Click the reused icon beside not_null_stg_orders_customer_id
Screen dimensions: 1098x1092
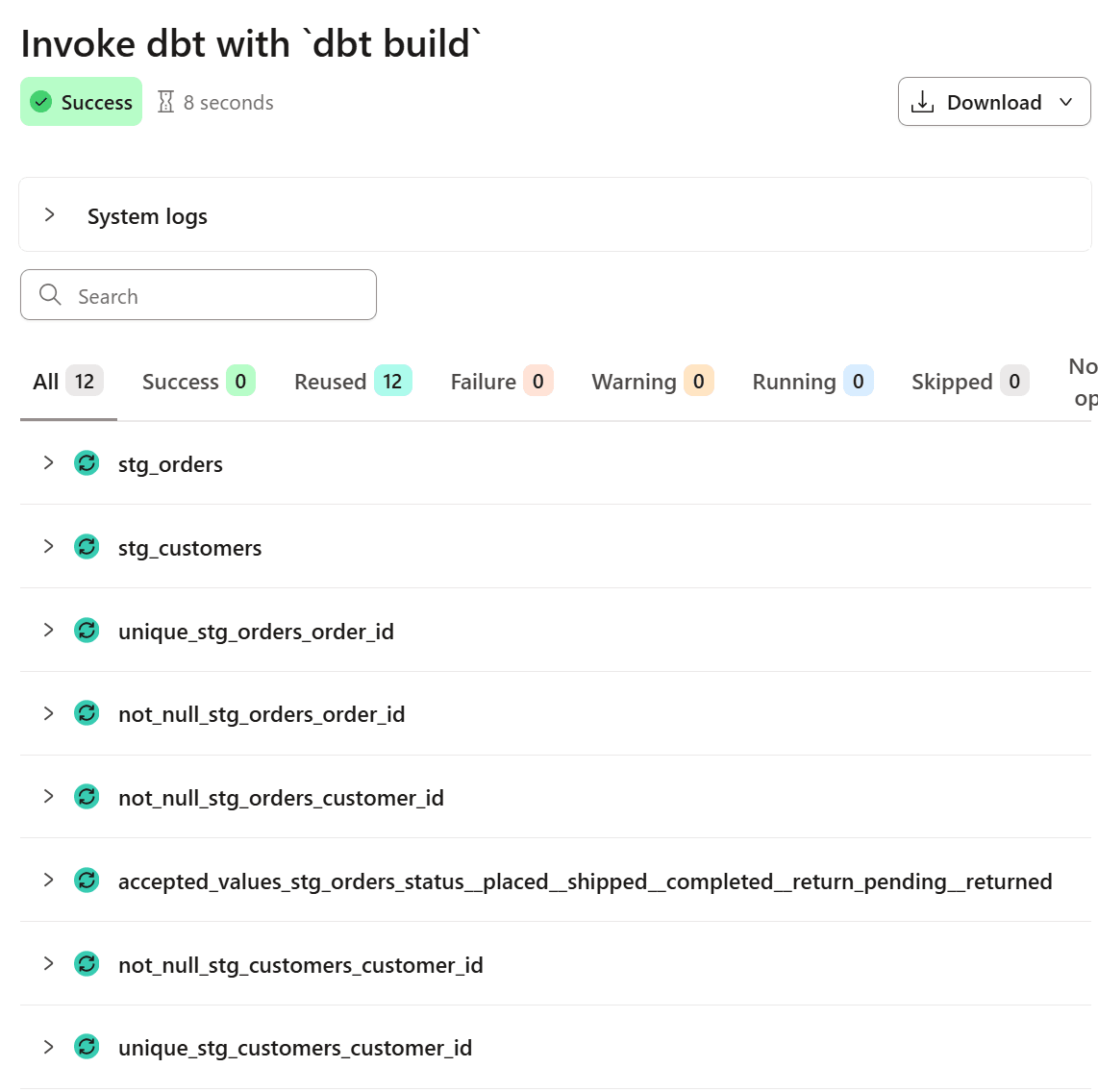[87, 797]
